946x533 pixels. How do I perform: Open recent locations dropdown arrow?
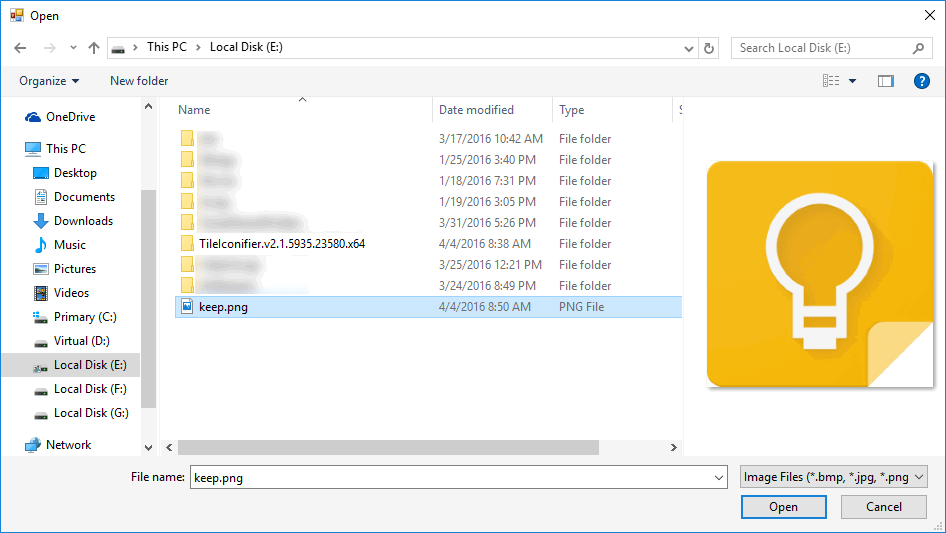[x=73, y=48]
